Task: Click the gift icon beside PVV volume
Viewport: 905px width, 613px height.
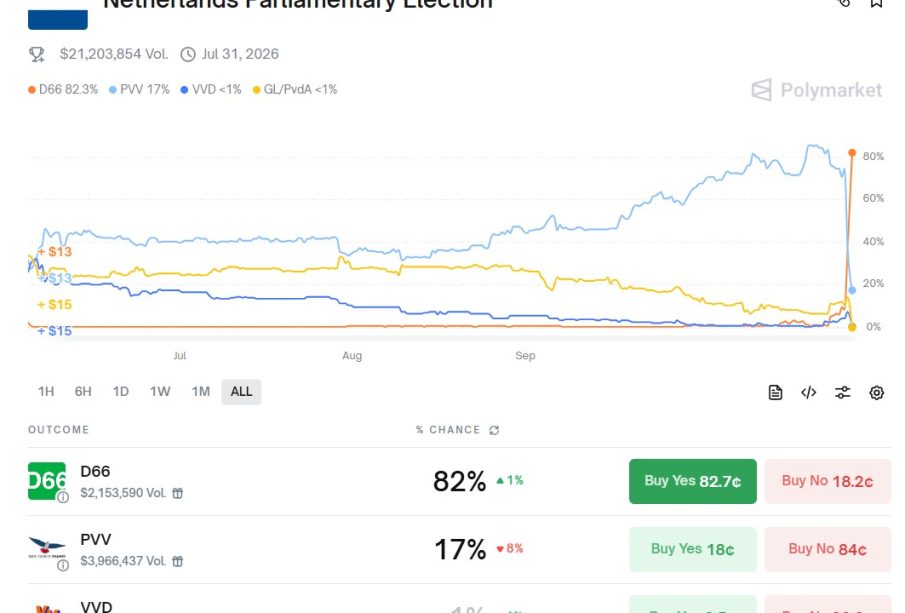Action: point(178,561)
